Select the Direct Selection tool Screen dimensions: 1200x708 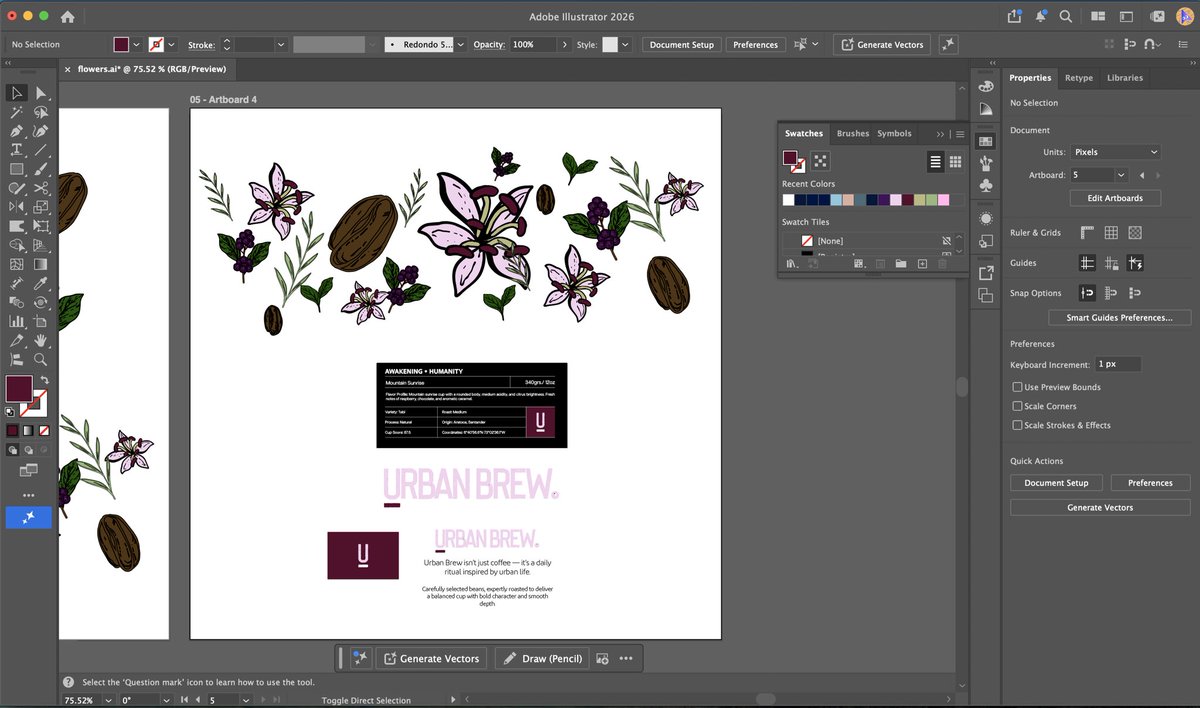pyautogui.click(x=41, y=93)
